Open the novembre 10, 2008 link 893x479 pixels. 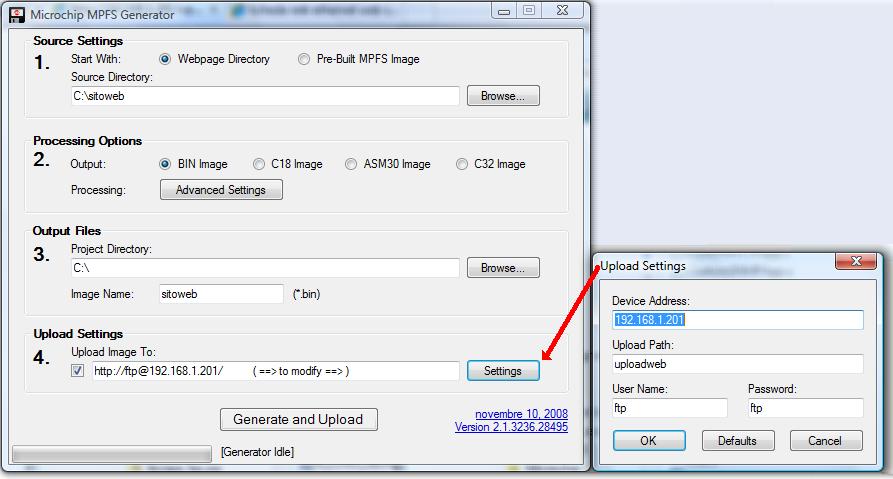521,414
